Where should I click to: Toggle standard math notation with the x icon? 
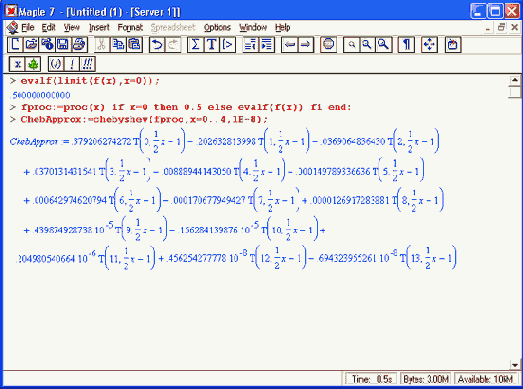(x=17, y=64)
